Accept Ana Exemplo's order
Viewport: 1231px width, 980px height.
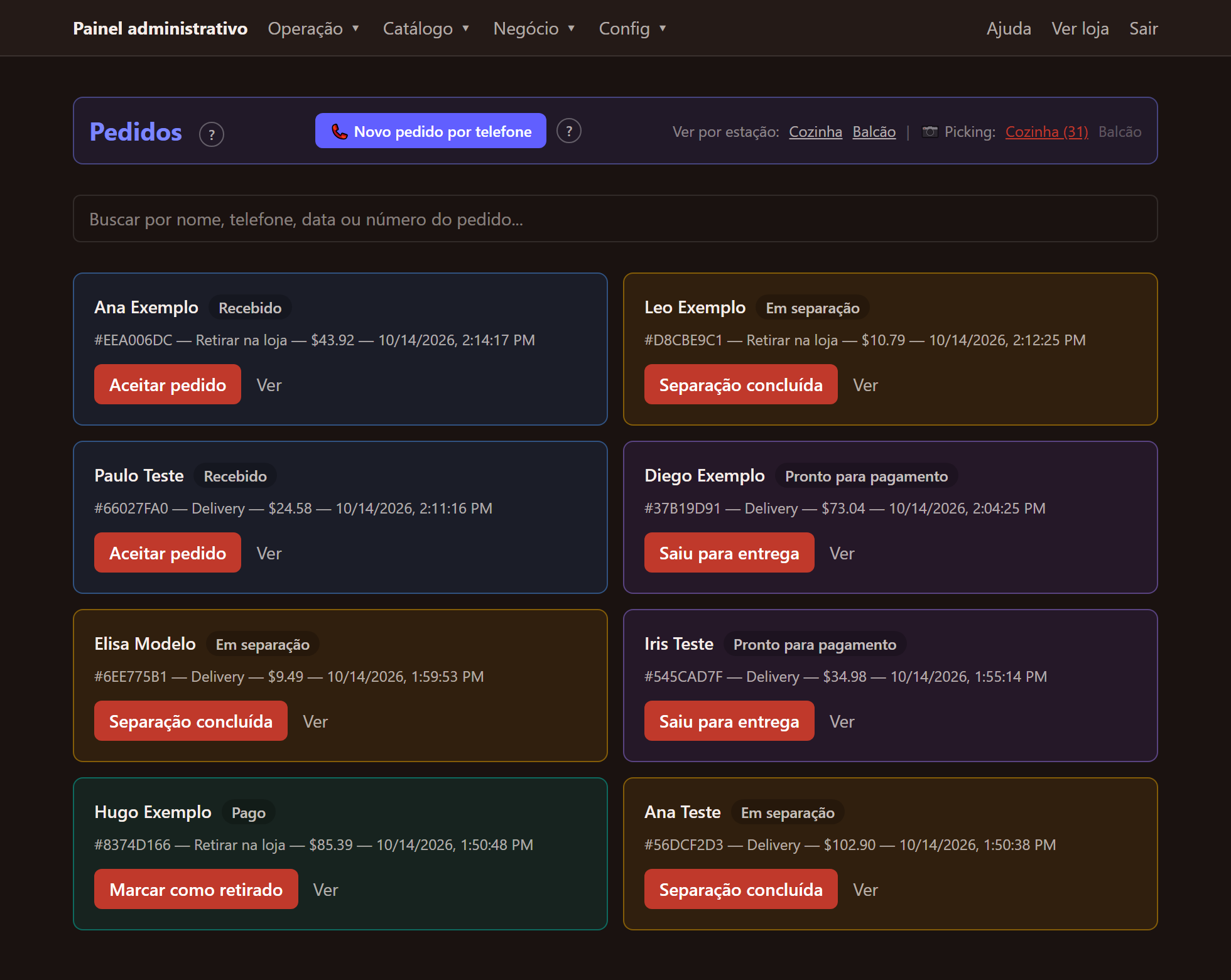(168, 384)
